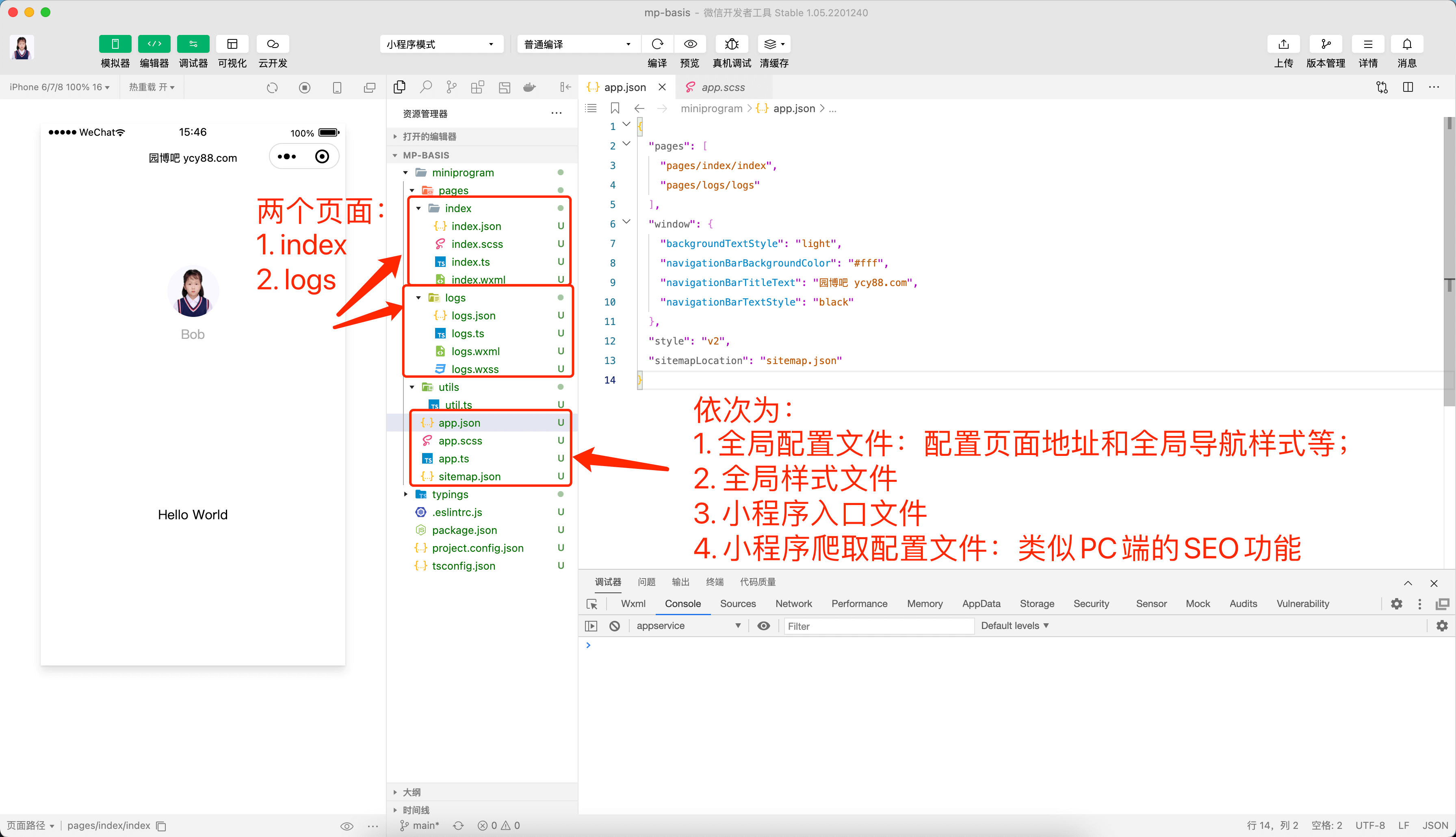
Task: Open the Docker whale icon in sidebar
Action: pos(530,87)
